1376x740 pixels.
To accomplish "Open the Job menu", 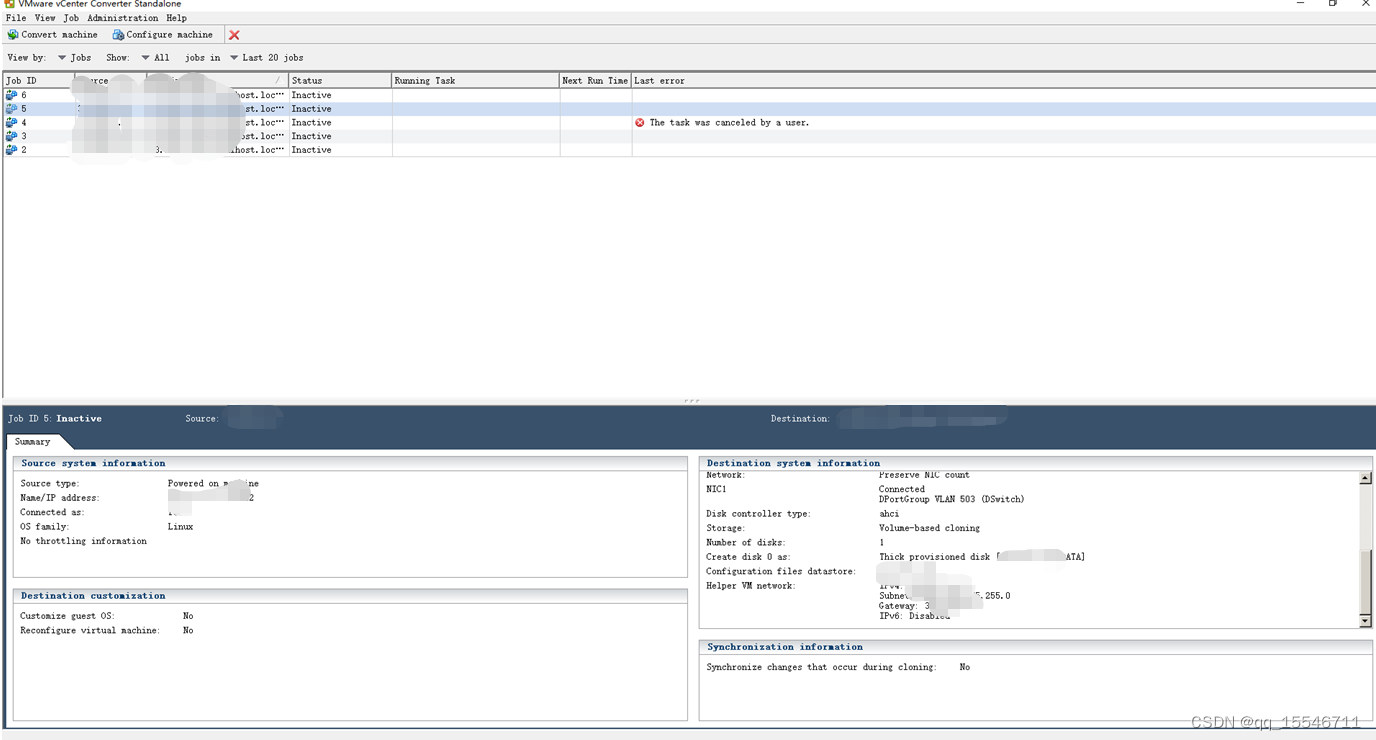I will click(x=70, y=17).
